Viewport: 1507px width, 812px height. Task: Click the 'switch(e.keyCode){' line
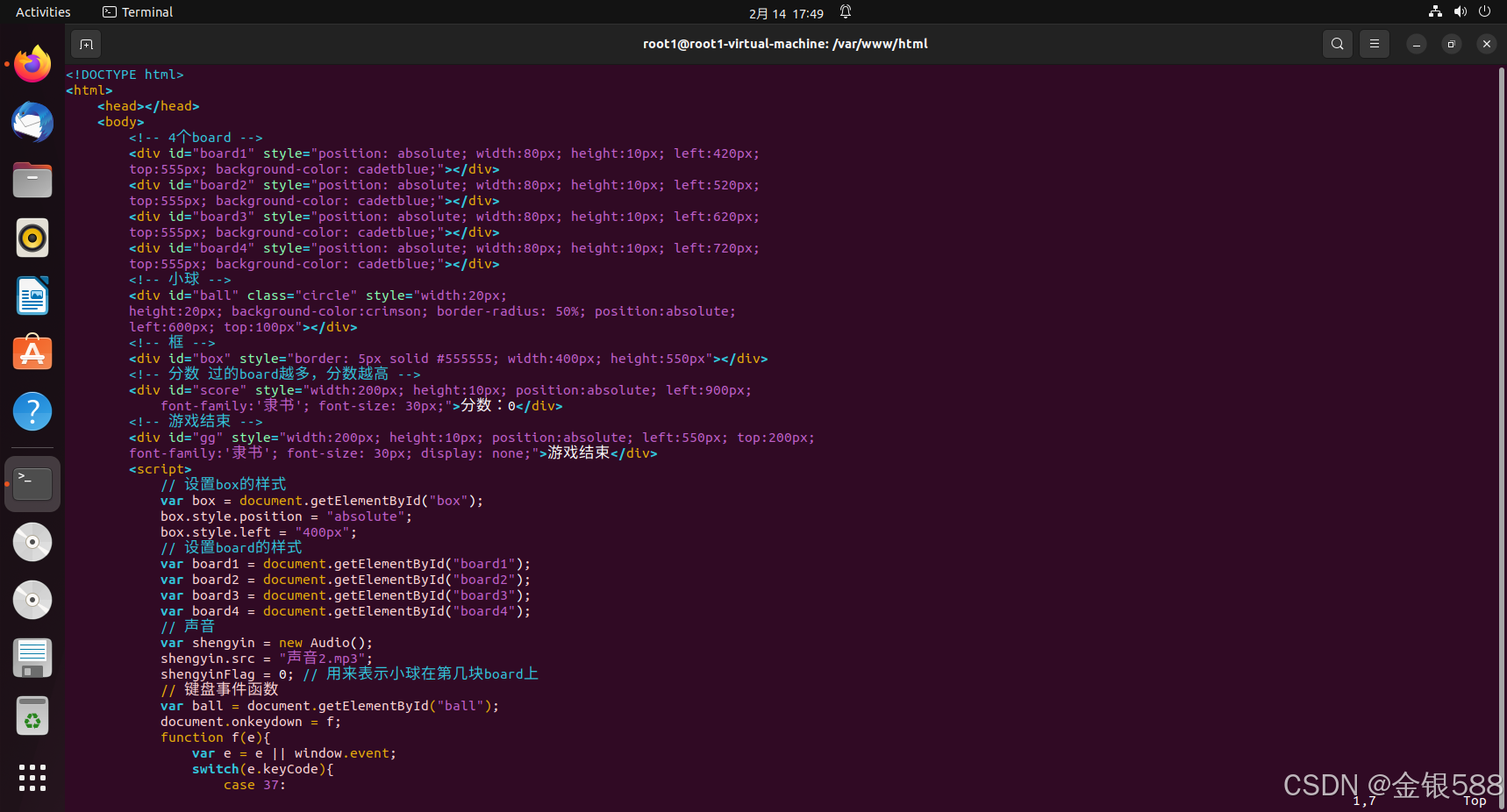[x=263, y=769]
